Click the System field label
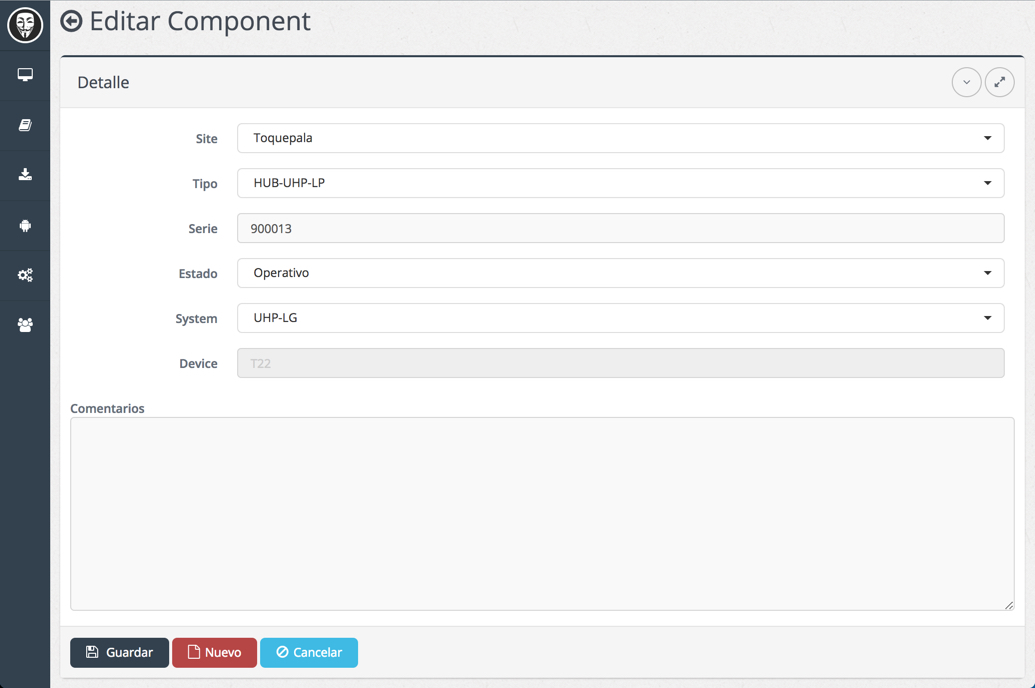1035x688 pixels. [196, 318]
